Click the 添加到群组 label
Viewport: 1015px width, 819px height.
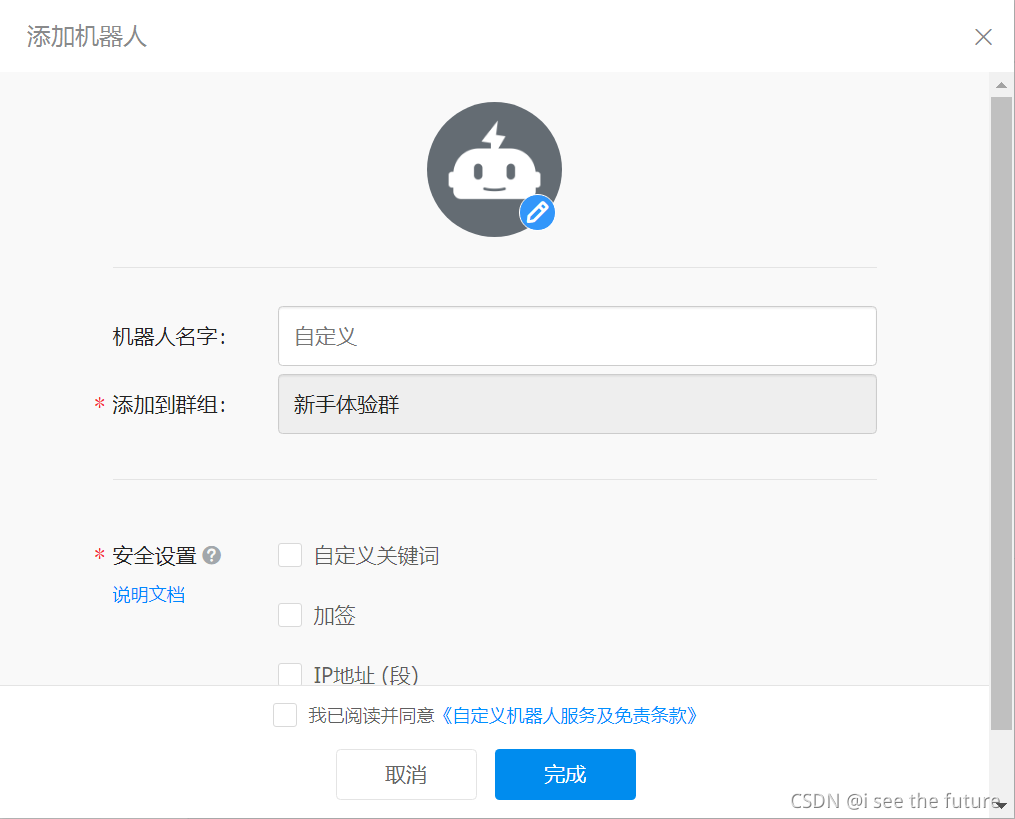[x=169, y=405]
